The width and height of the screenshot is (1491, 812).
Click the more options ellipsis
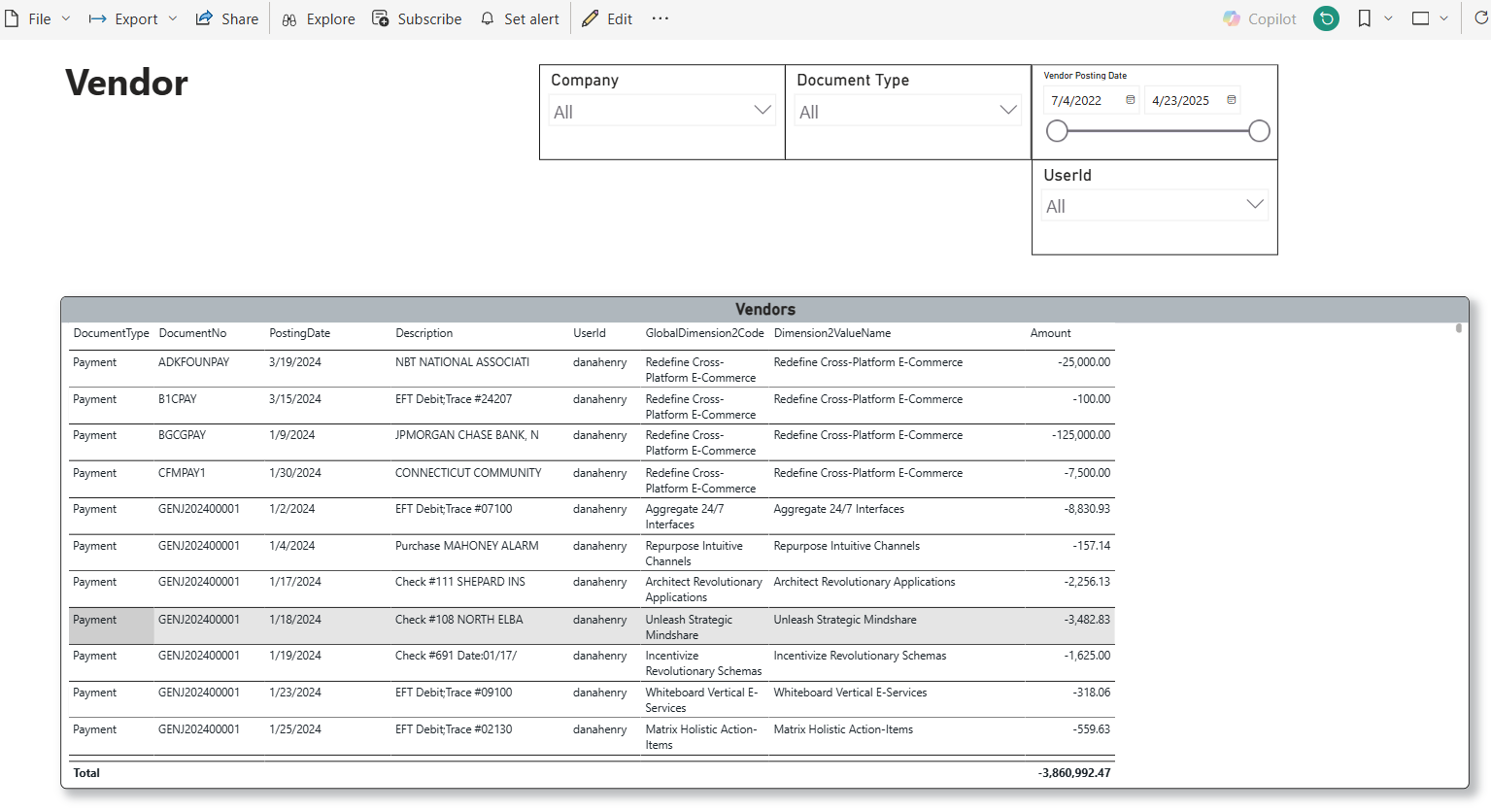661,18
